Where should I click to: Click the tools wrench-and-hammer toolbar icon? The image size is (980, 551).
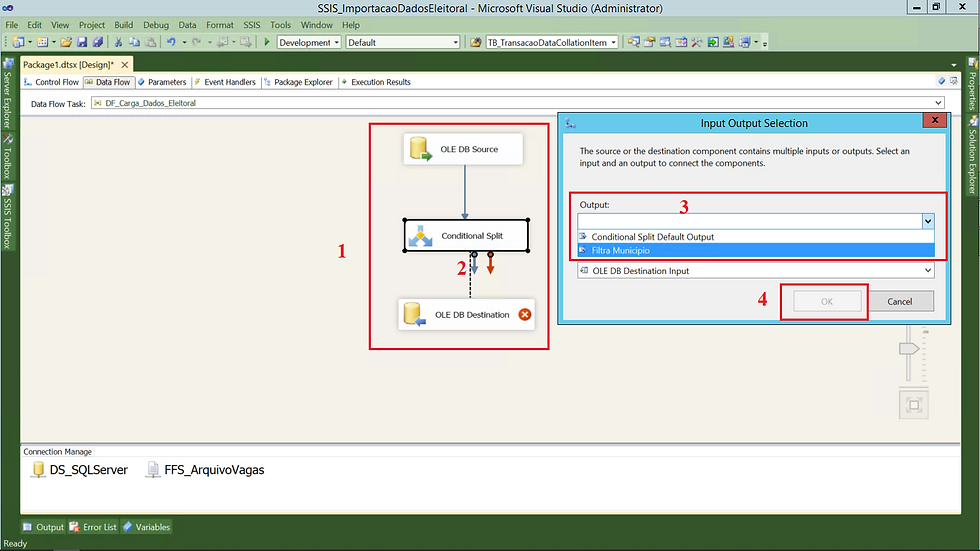point(697,42)
